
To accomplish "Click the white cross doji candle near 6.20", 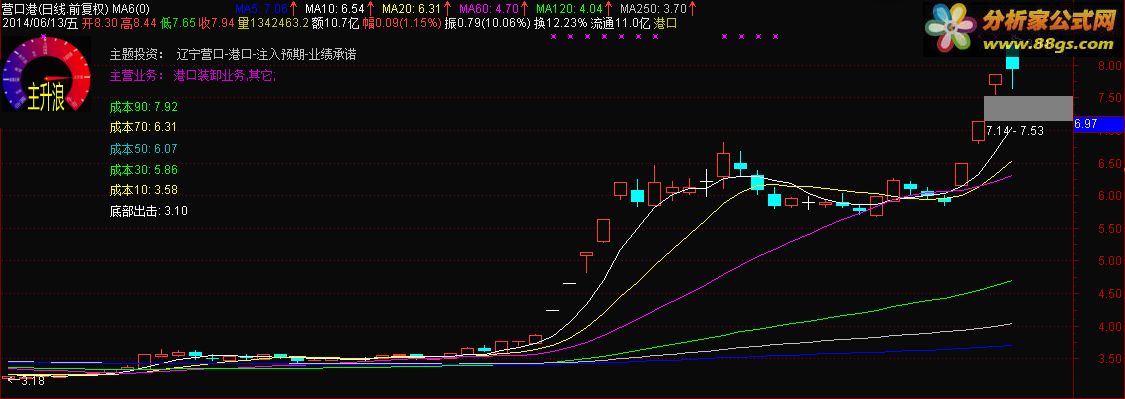I will point(707,182).
